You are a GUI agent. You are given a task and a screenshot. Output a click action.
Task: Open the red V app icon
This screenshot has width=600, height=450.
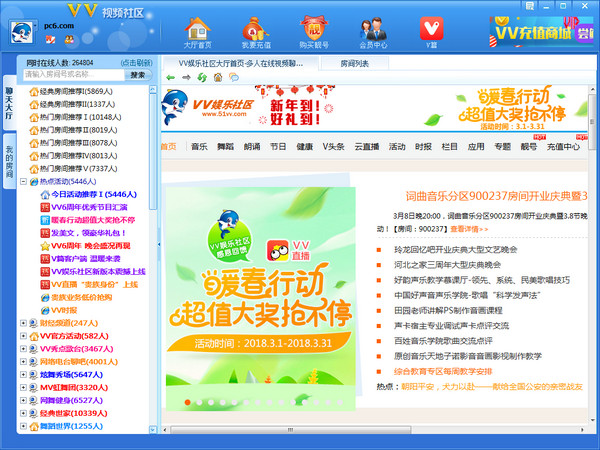click(x=432, y=28)
